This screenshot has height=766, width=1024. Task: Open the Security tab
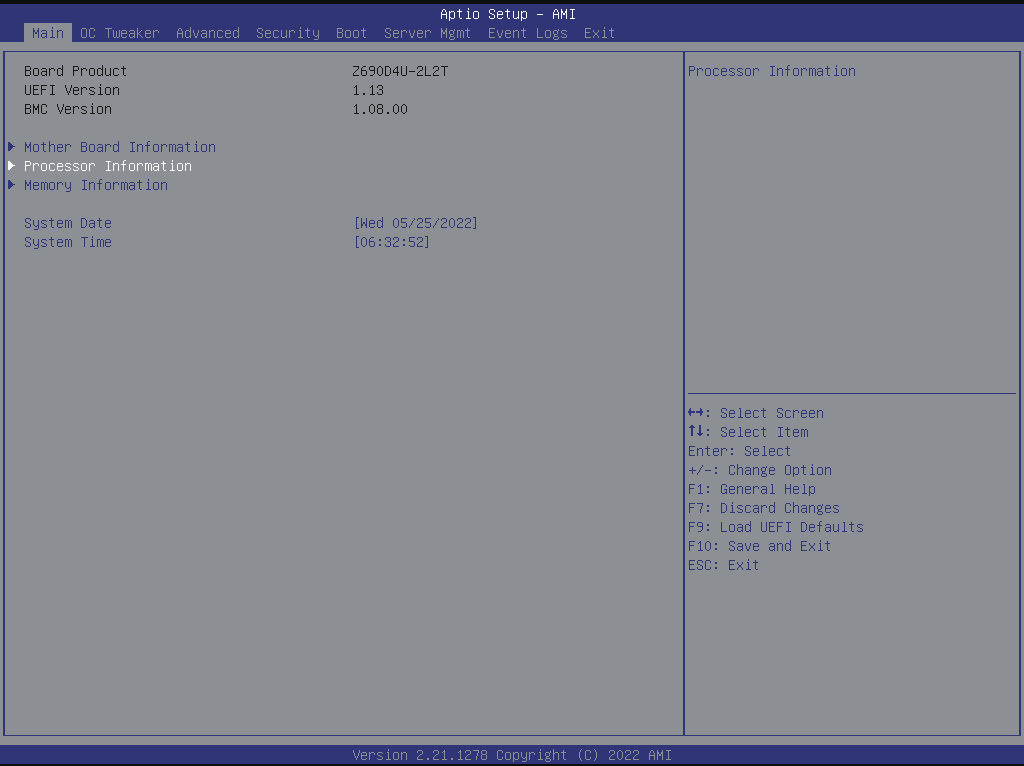(287, 33)
